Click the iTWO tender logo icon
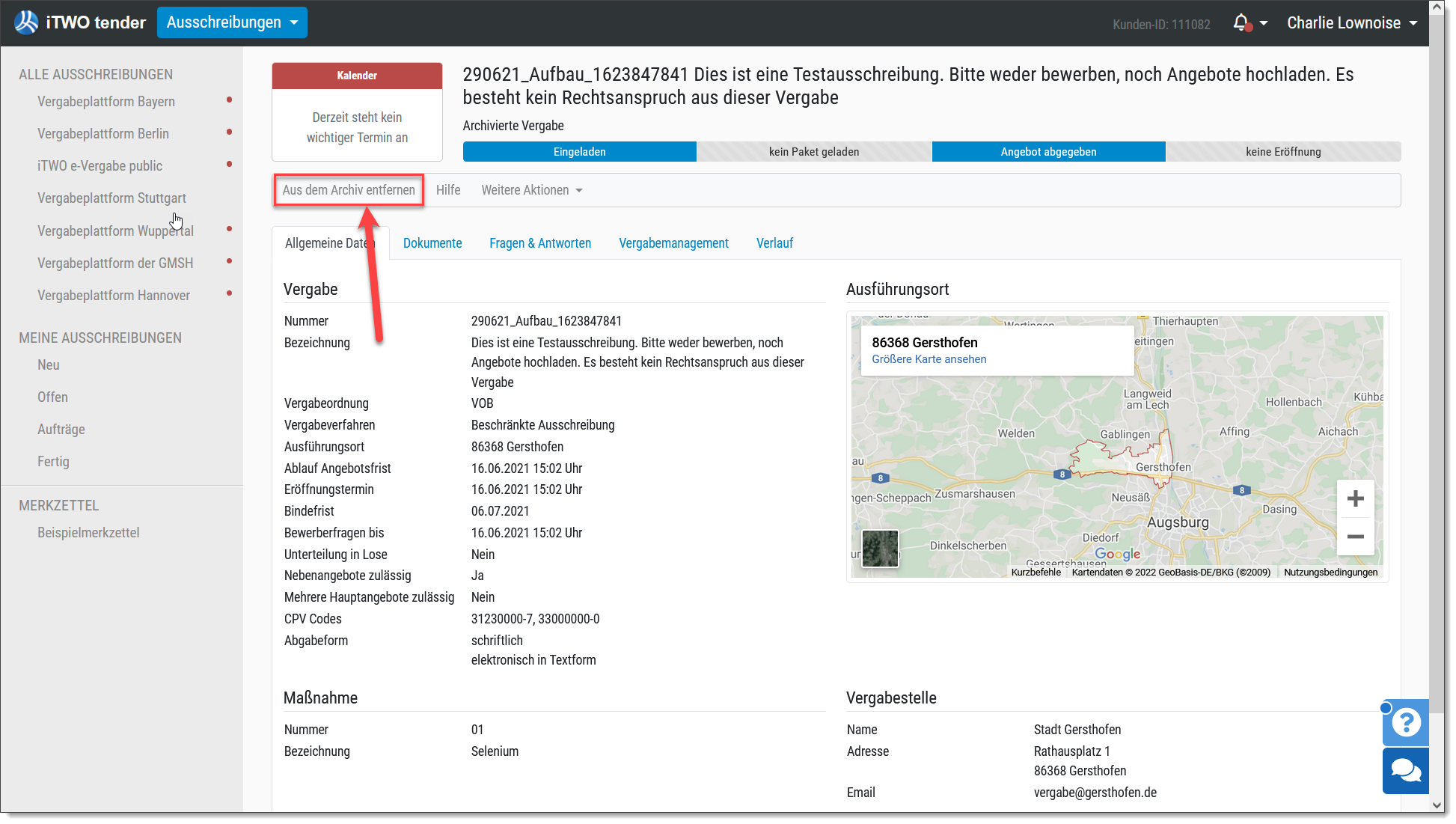This screenshot has height=824, width=1456. click(26, 22)
